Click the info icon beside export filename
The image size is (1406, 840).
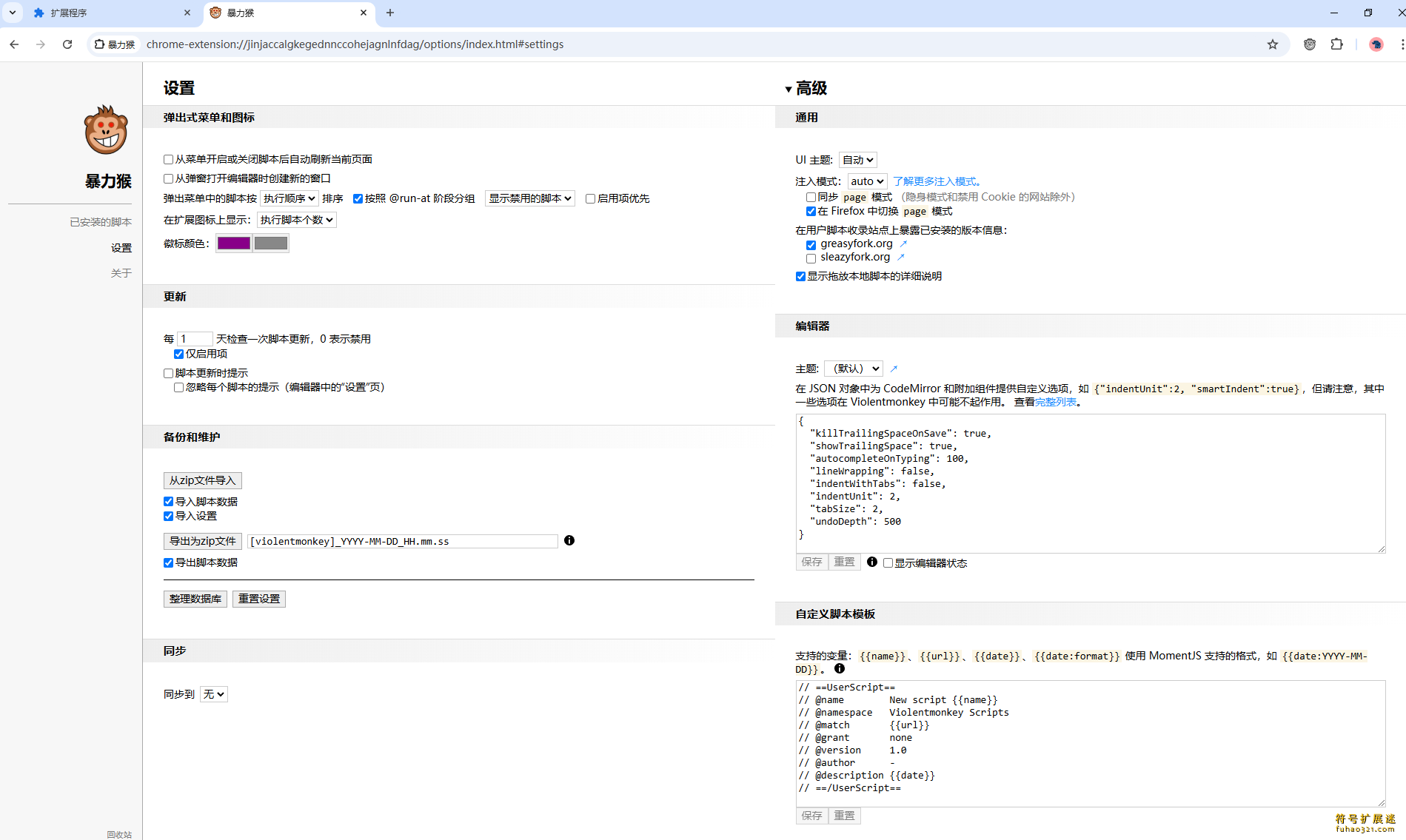[569, 540]
